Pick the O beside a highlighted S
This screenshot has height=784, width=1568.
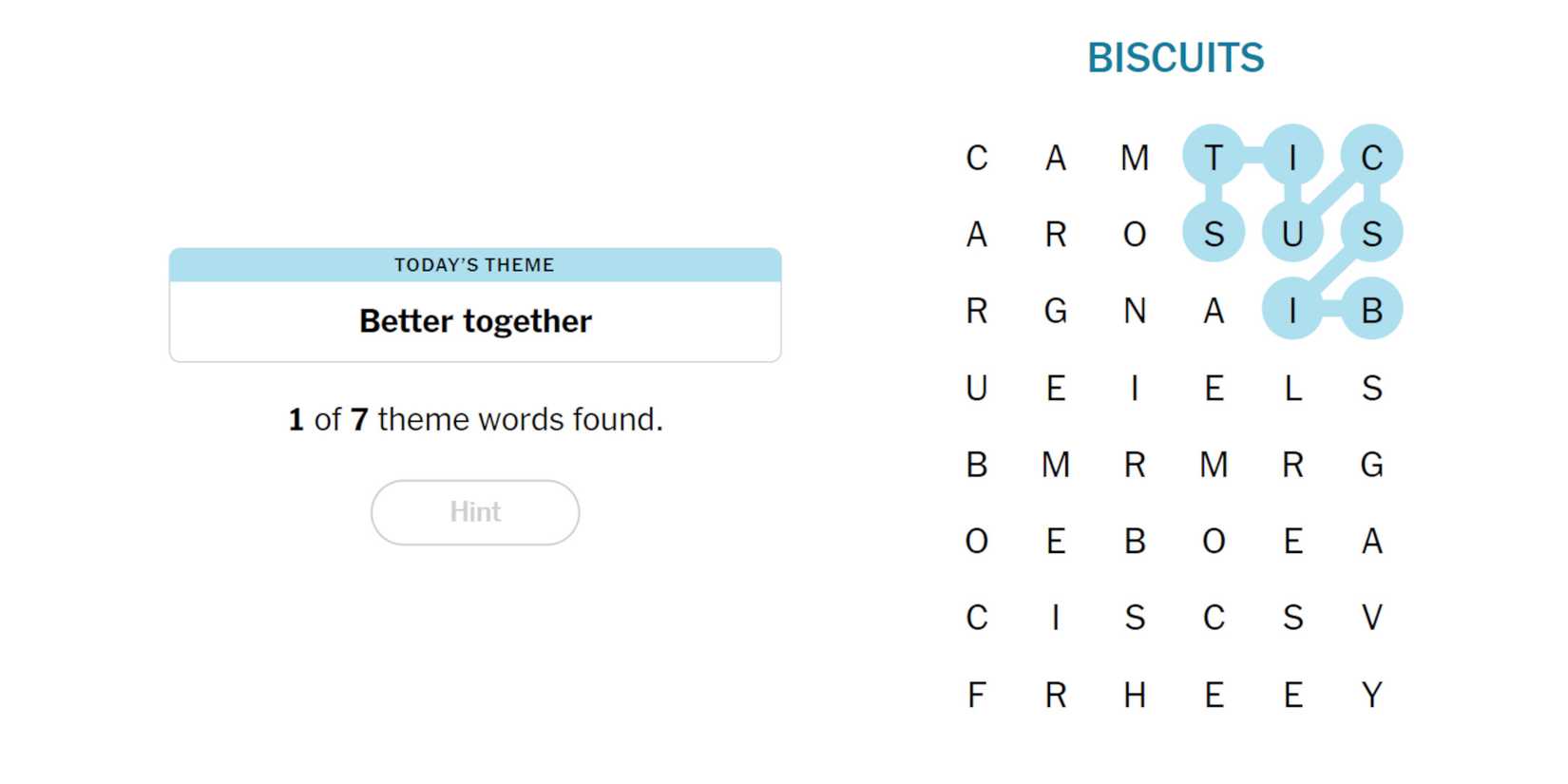click(1134, 234)
